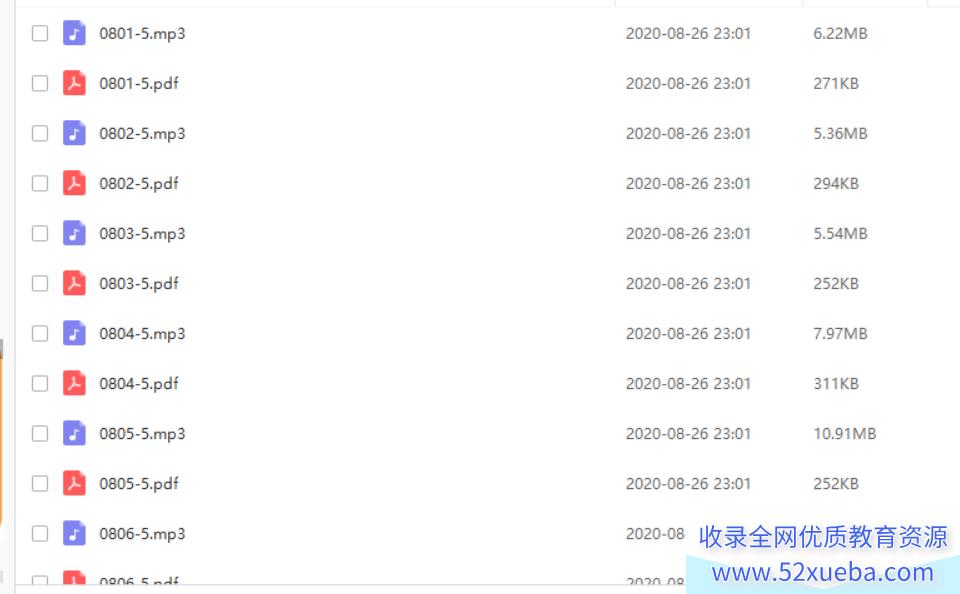Screen dimensions: 960x594
Task: Click the PDF icon for 0802-5.pdf
Action: [x=74, y=183]
